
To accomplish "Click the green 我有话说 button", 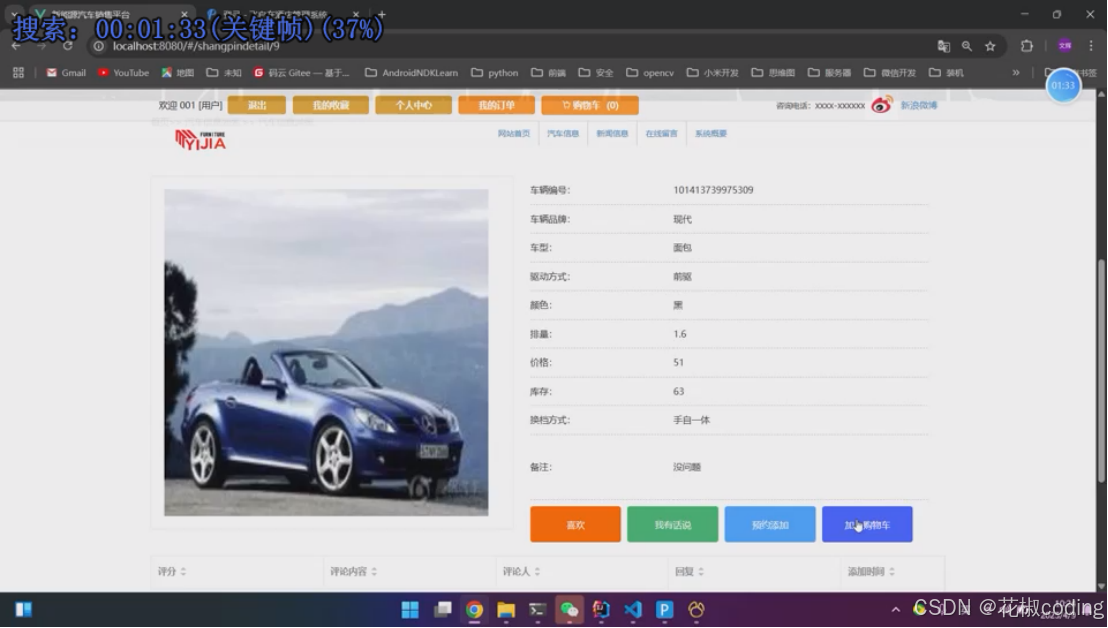I will click(x=673, y=524).
